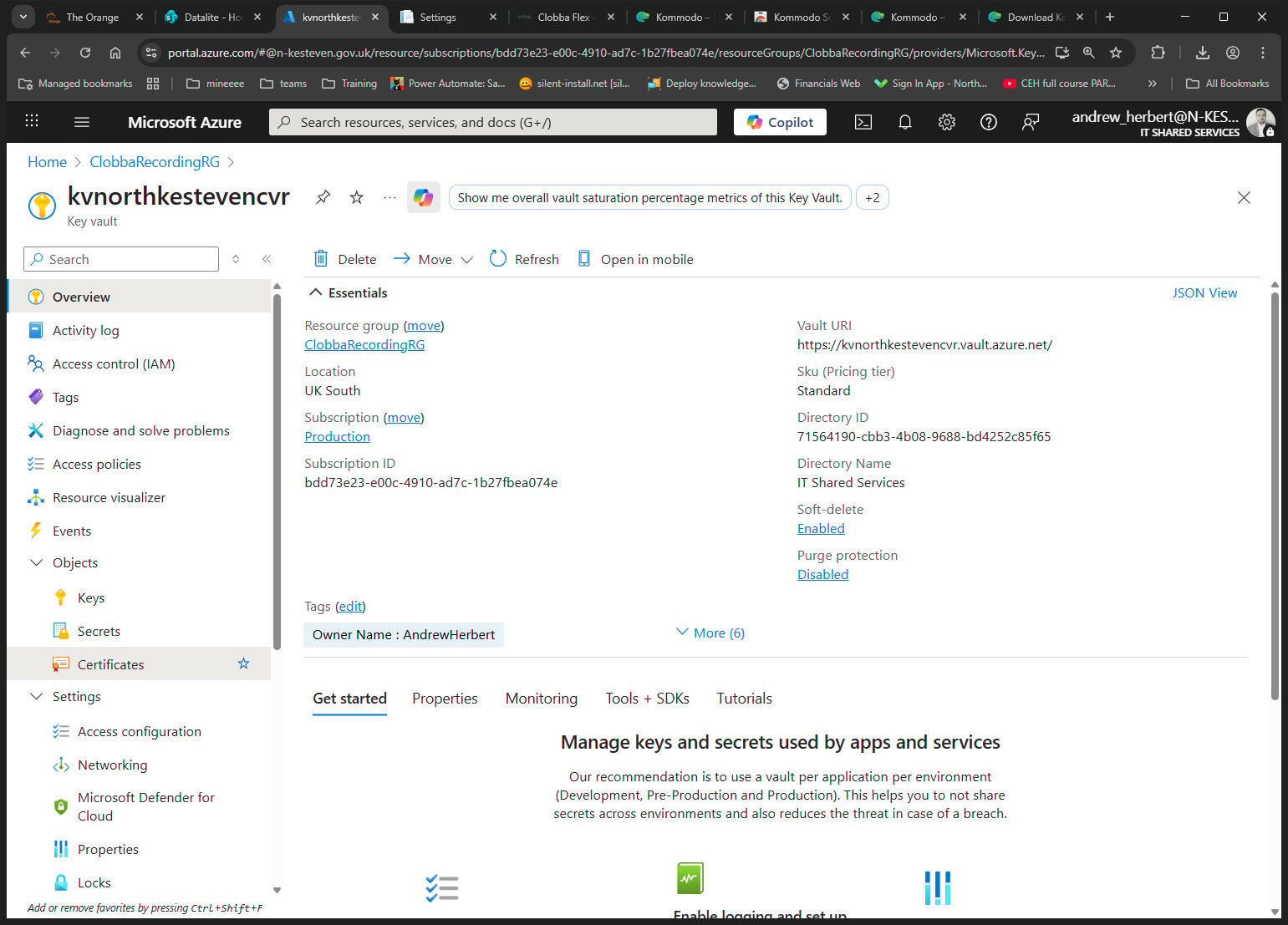Refresh the key vault overview

pos(524,259)
